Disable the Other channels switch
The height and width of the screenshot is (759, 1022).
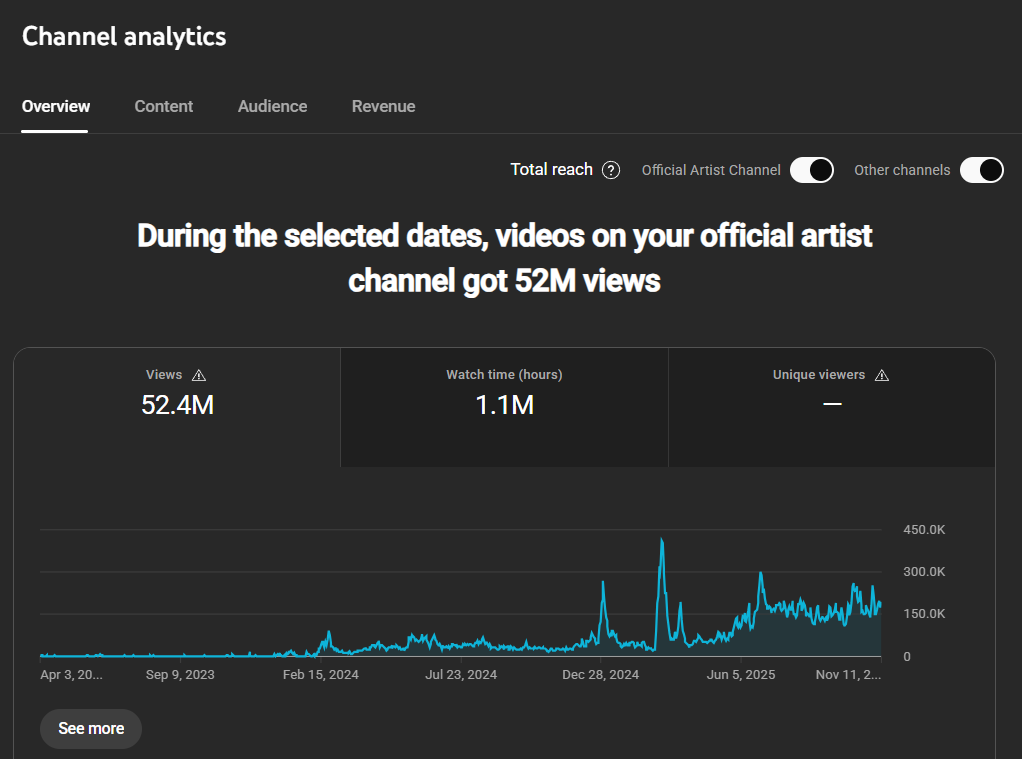point(981,170)
